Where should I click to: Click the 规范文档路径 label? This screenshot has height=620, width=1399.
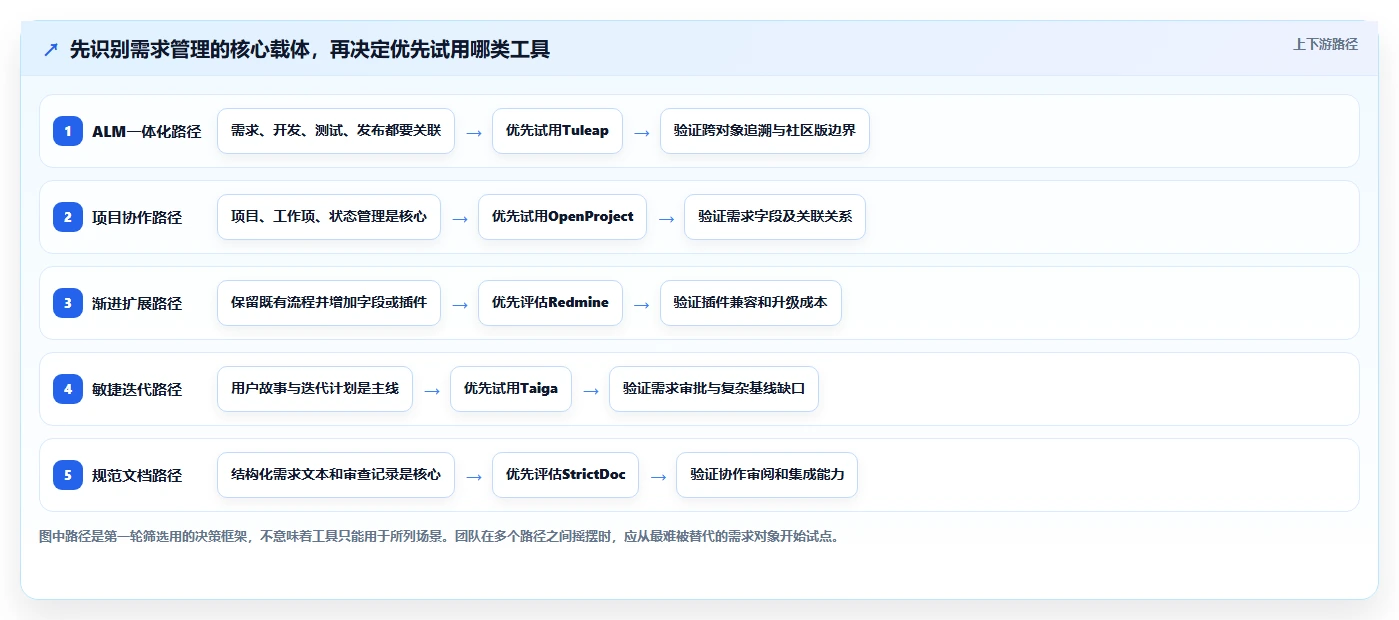click(x=137, y=475)
